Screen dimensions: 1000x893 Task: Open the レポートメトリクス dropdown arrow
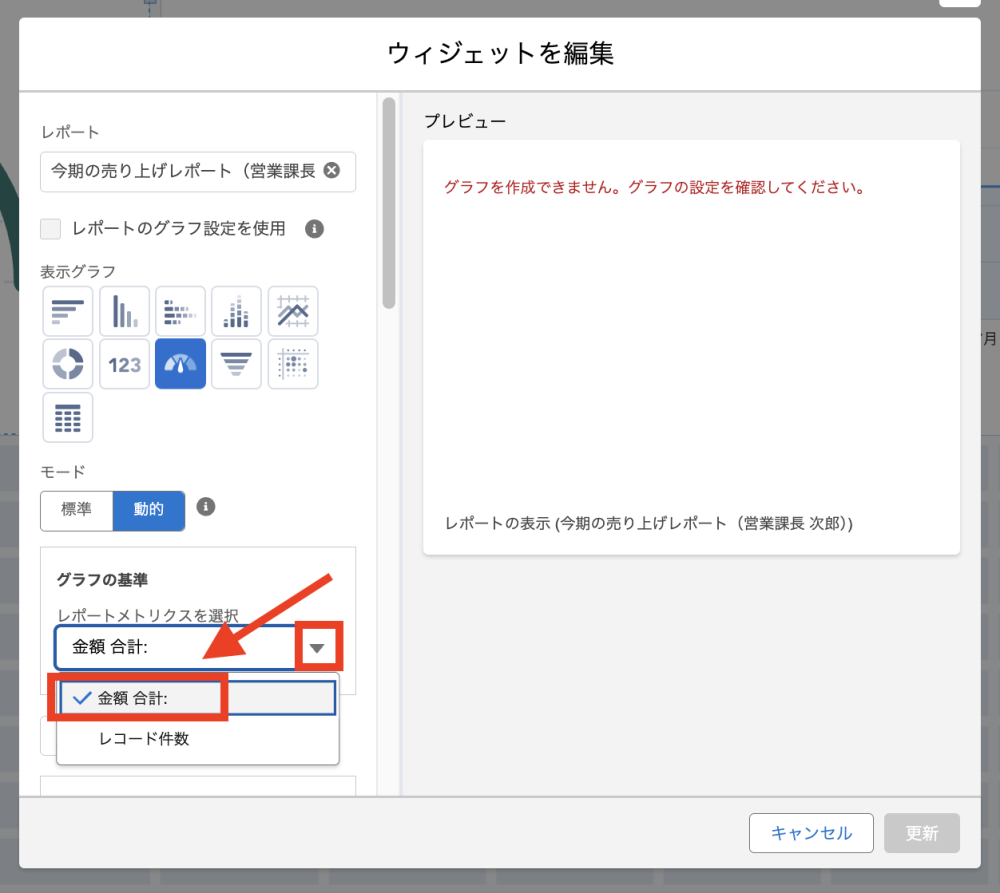(x=318, y=648)
